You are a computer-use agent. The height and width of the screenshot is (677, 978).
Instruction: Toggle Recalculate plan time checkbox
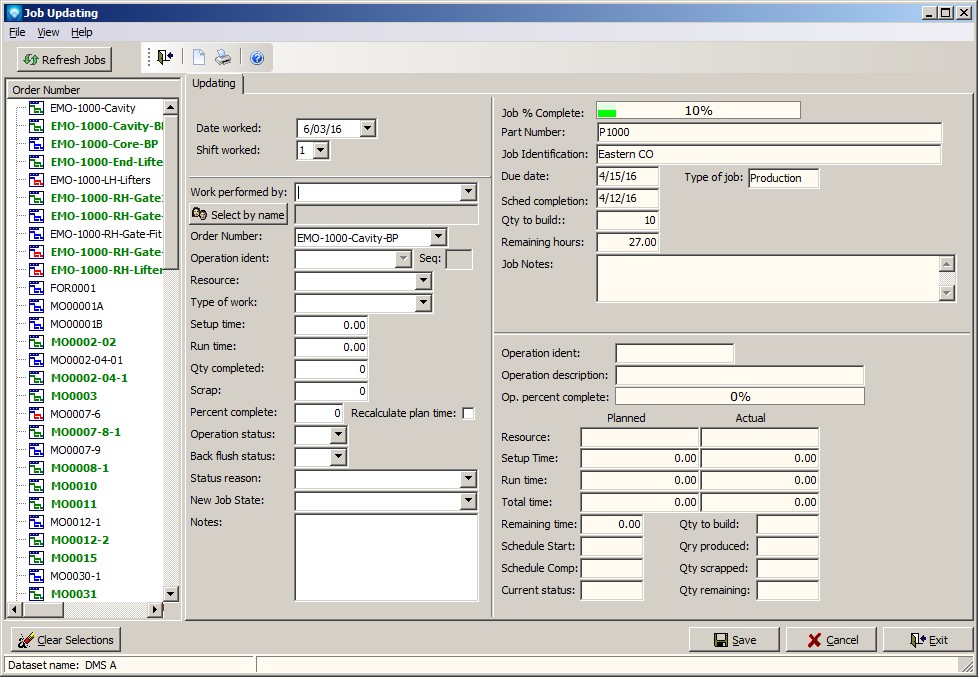click(x=468, y=413)
